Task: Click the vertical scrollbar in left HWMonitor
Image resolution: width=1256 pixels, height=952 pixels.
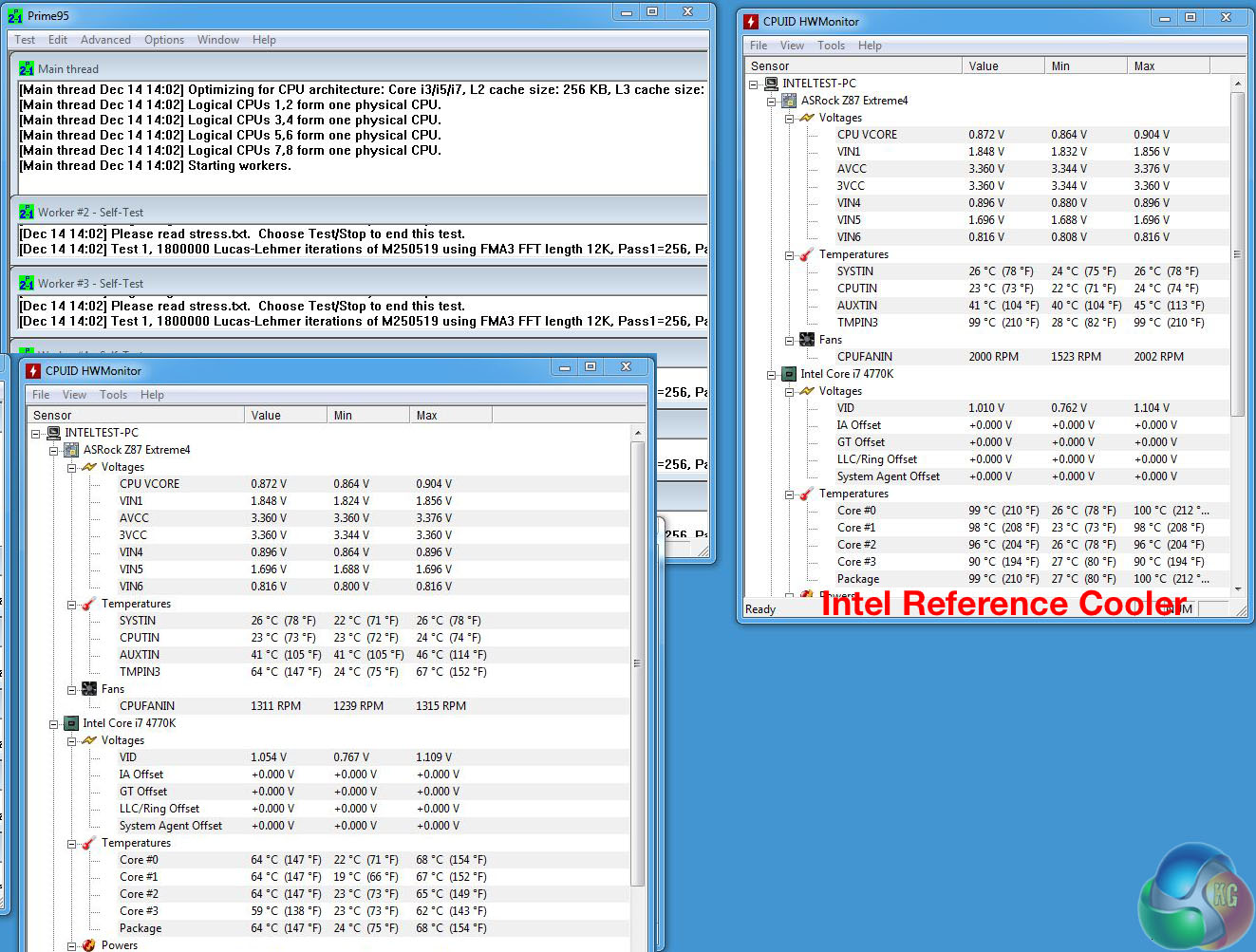Action: (637, 664)
